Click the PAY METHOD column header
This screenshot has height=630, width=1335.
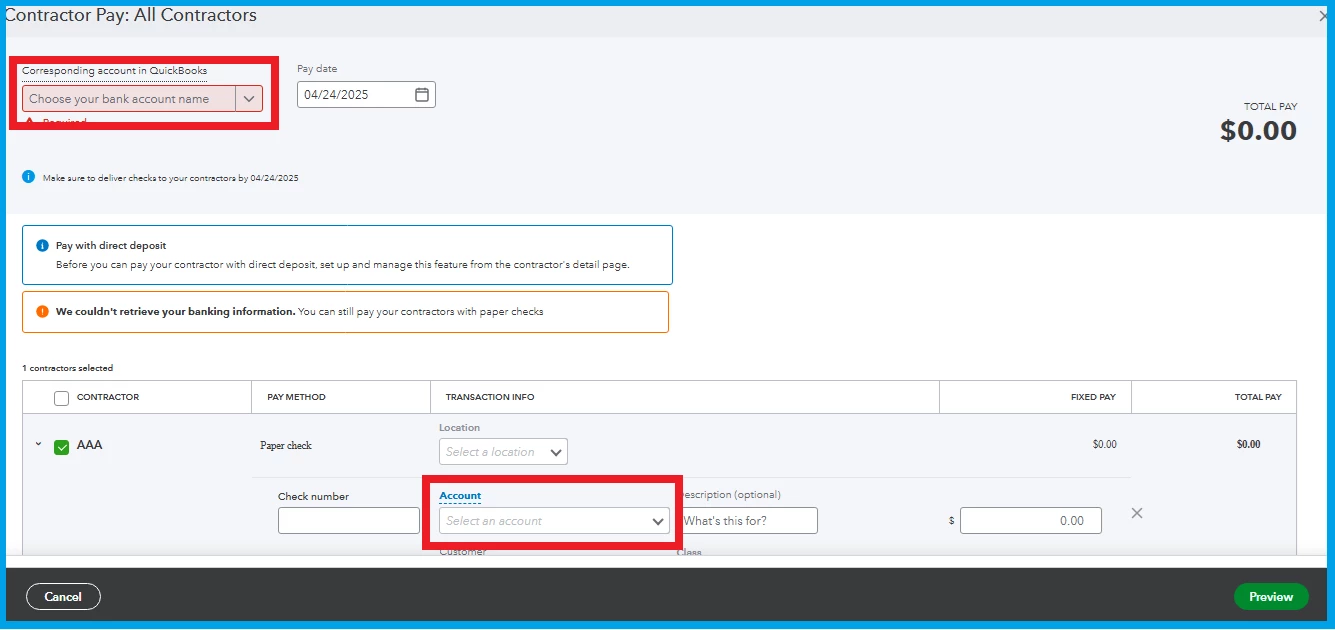[x=296, y=397]
